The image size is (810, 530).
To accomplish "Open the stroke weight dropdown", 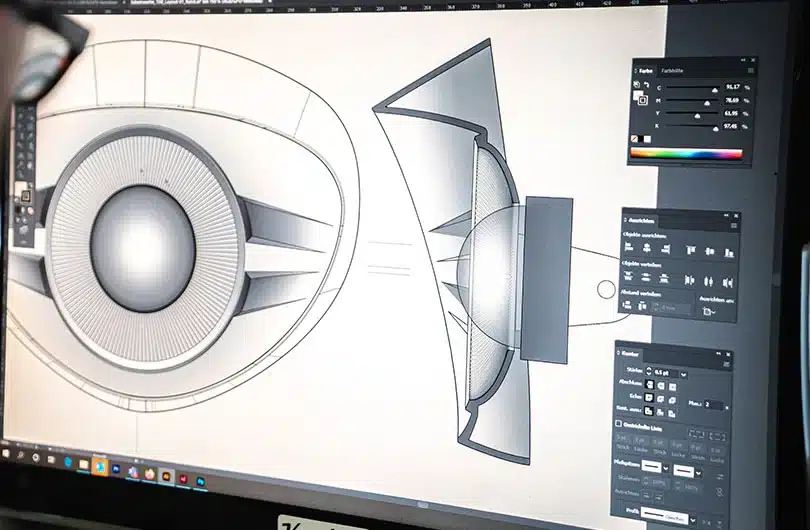I will coord(683,375).
